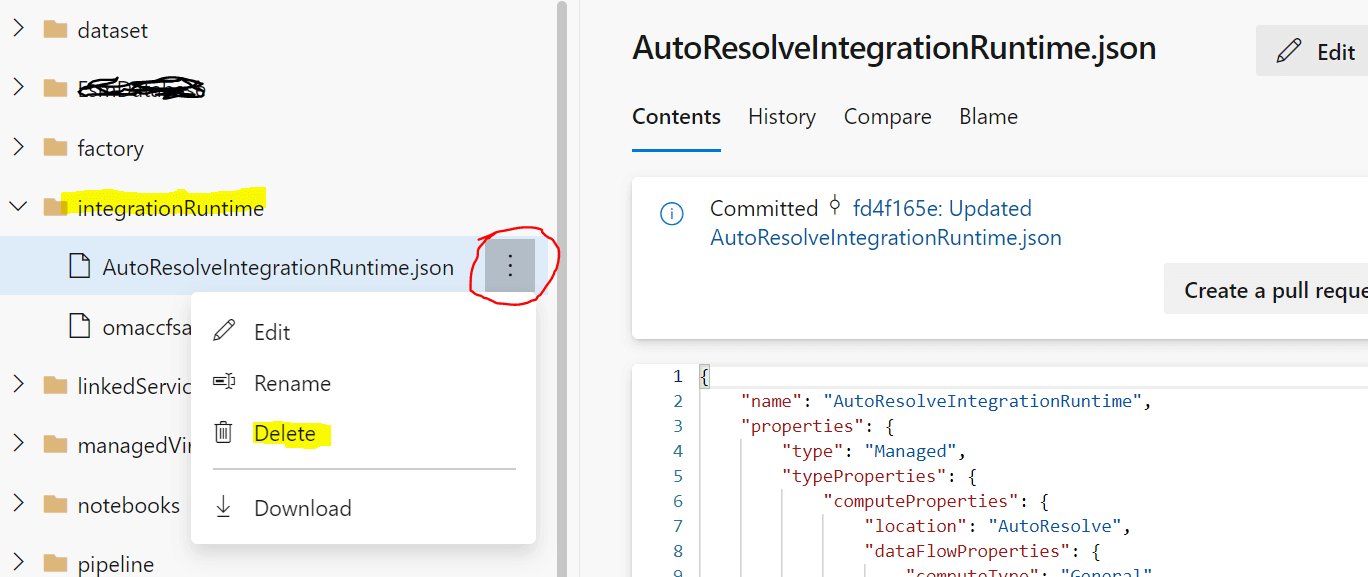The width and height of the screenshot is (1368, 577).
Task: Expand the pipeline folder chevron
Action: point(18,563)
